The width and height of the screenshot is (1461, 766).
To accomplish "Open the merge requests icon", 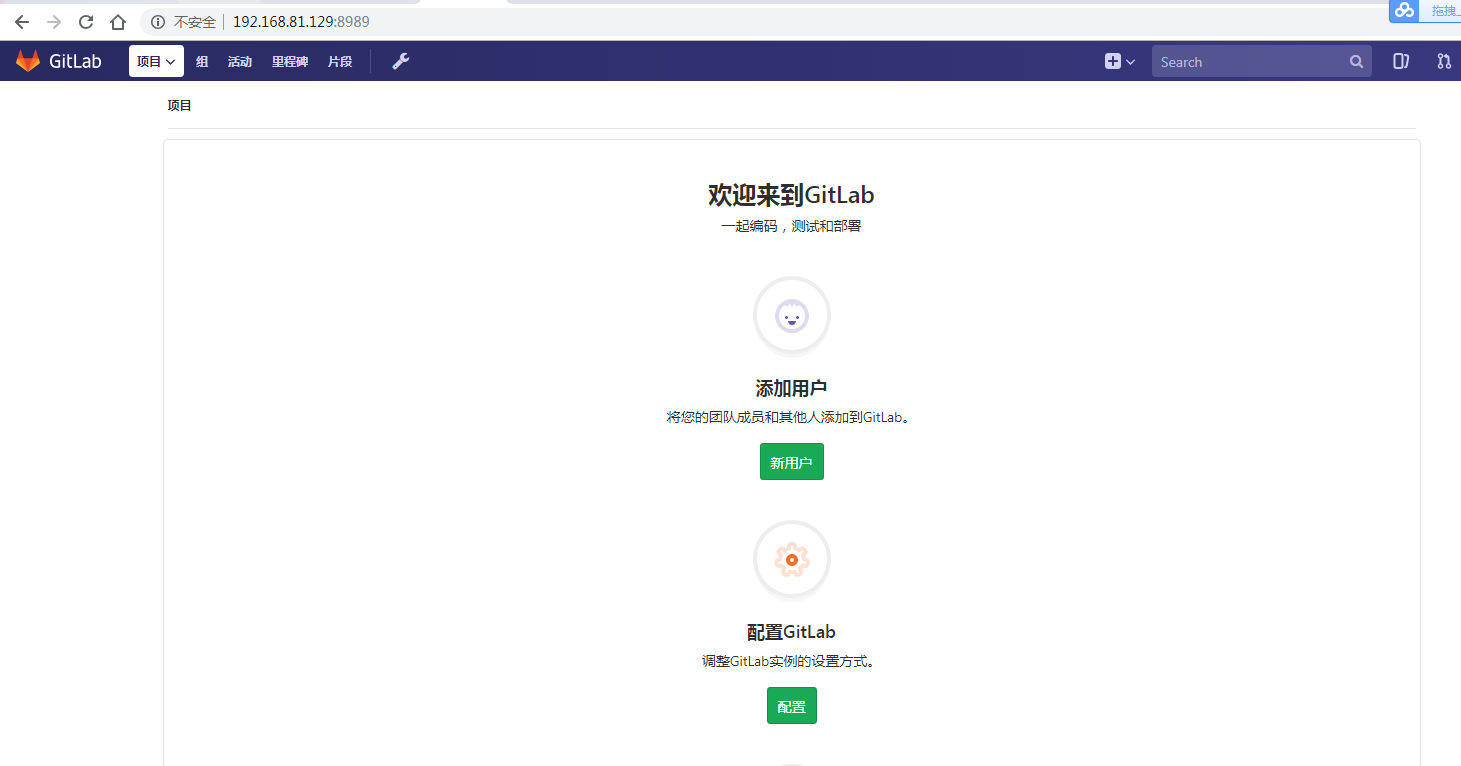I will tap(1444, 62).
